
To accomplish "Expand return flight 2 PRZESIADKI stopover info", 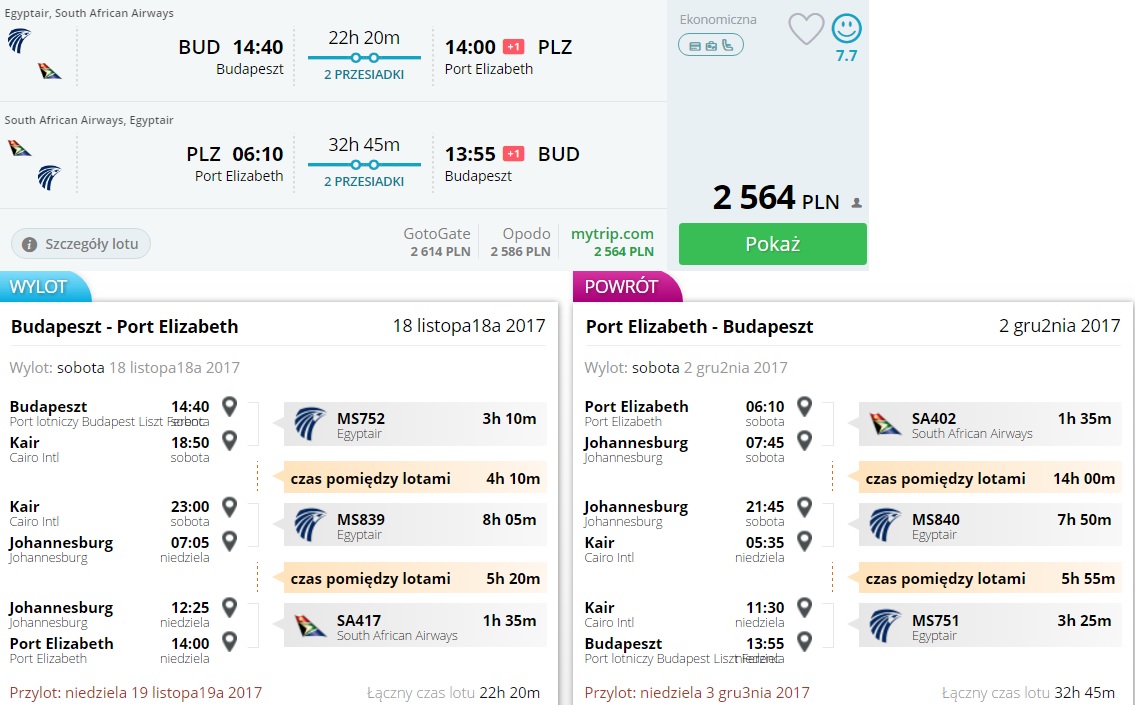I will pyautogui.click(x=364, y=182).
